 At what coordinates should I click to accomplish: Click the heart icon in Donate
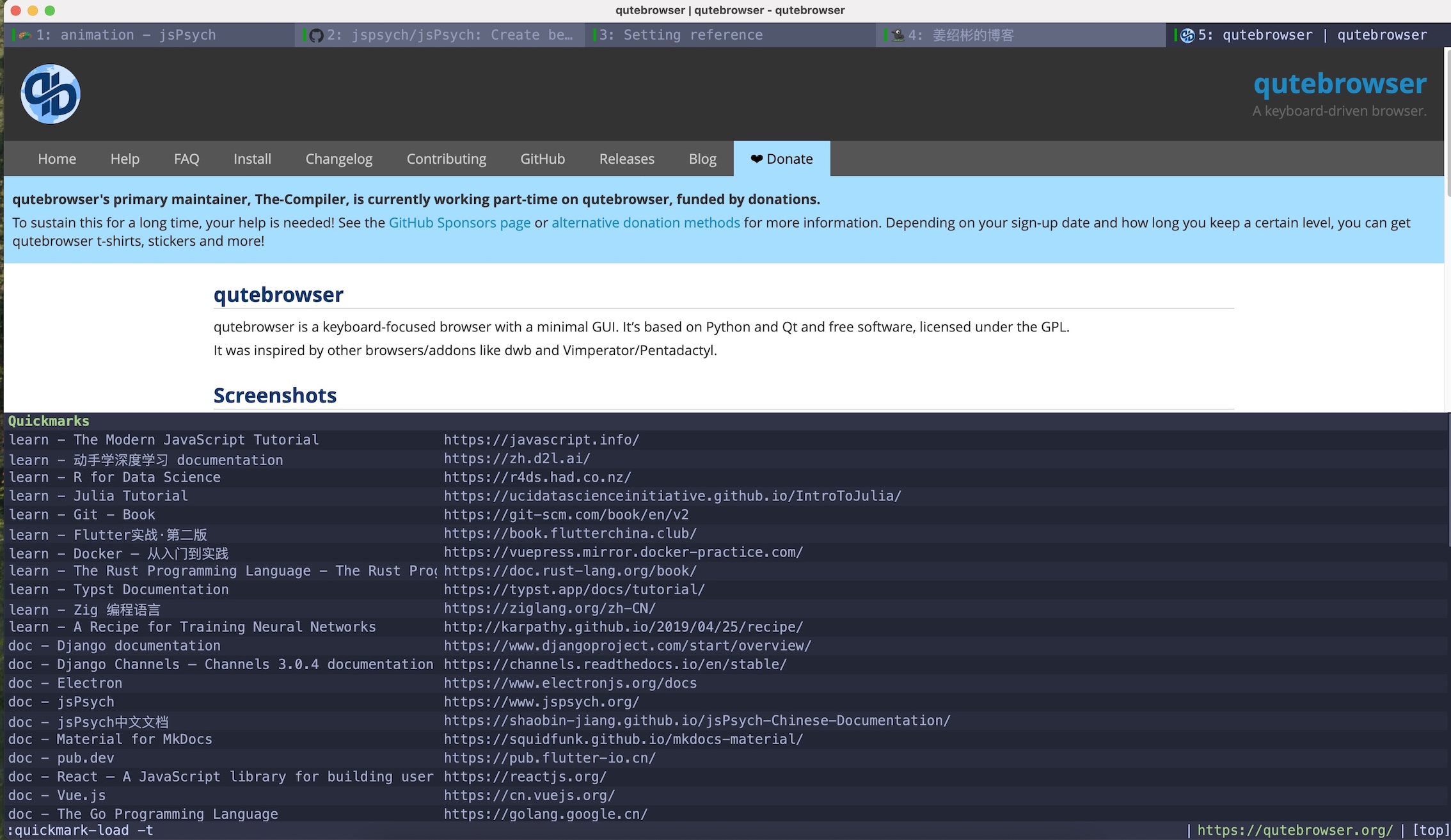click(756, 159)
